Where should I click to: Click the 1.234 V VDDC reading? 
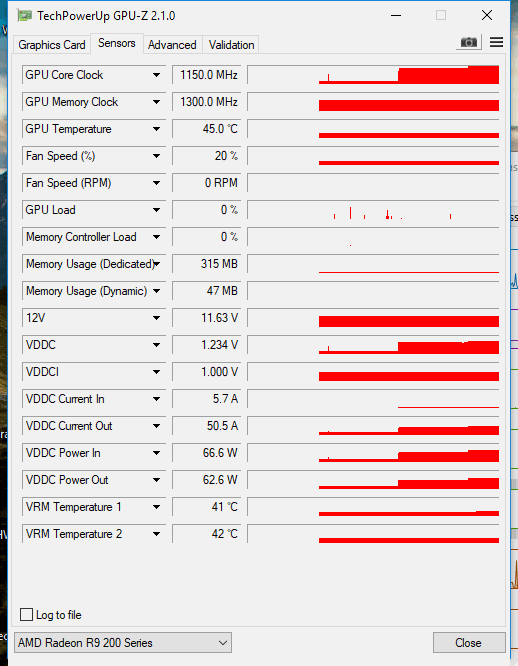[x=207, y=345]
